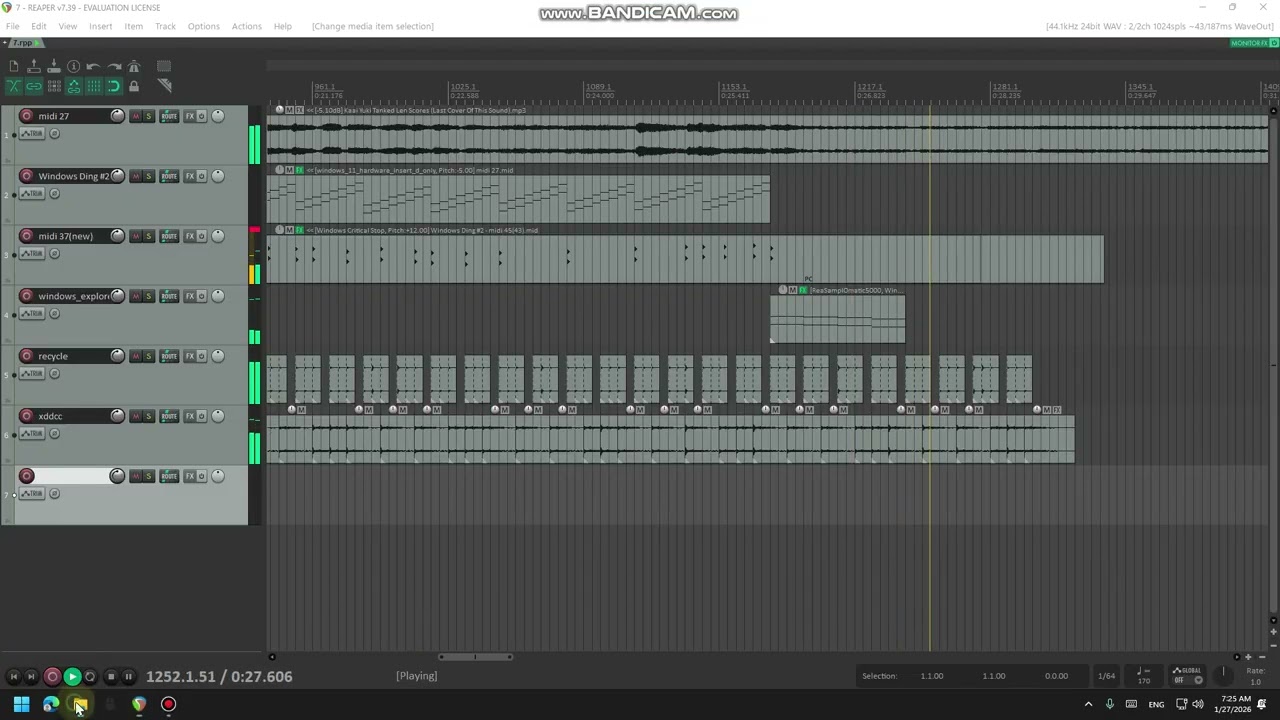Adjust the volume knob on midi 27 track

point(117,116)
